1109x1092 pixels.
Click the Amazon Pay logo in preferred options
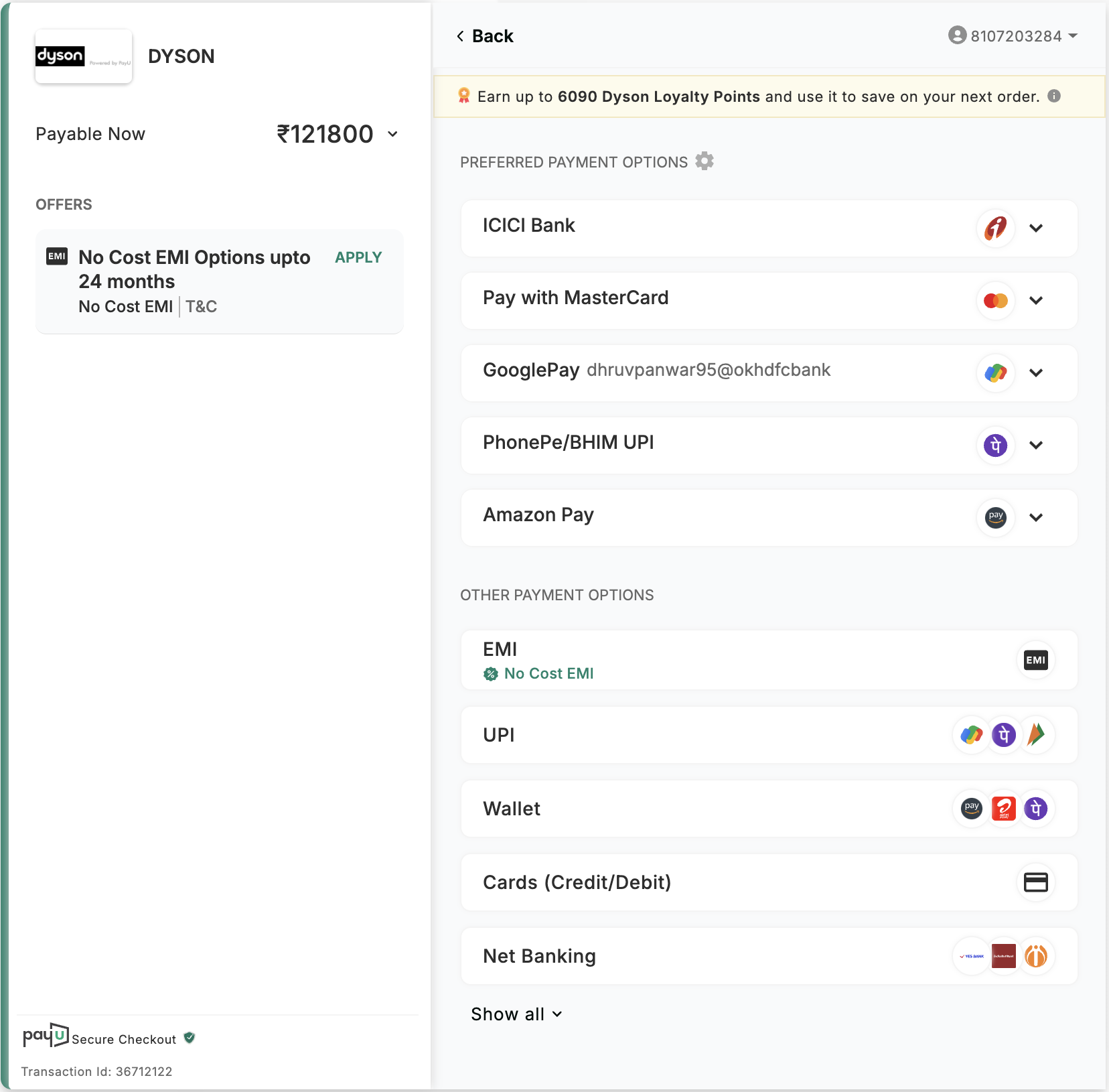click(x=996, y=517)
